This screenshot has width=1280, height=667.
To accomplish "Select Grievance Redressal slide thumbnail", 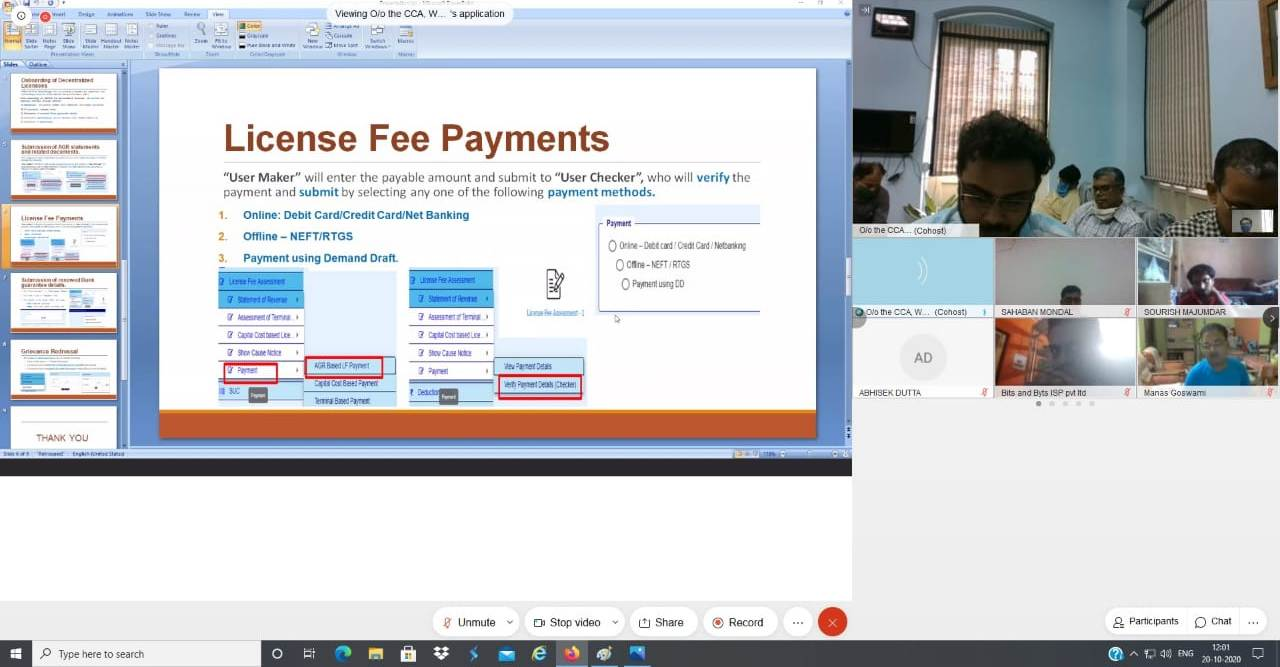I will pyautogui.click(x=64, y=368).
